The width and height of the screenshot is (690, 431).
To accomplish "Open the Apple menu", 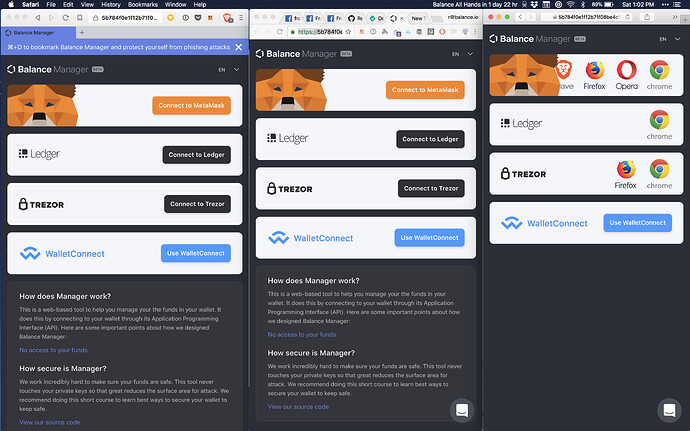I will (12, 4).
